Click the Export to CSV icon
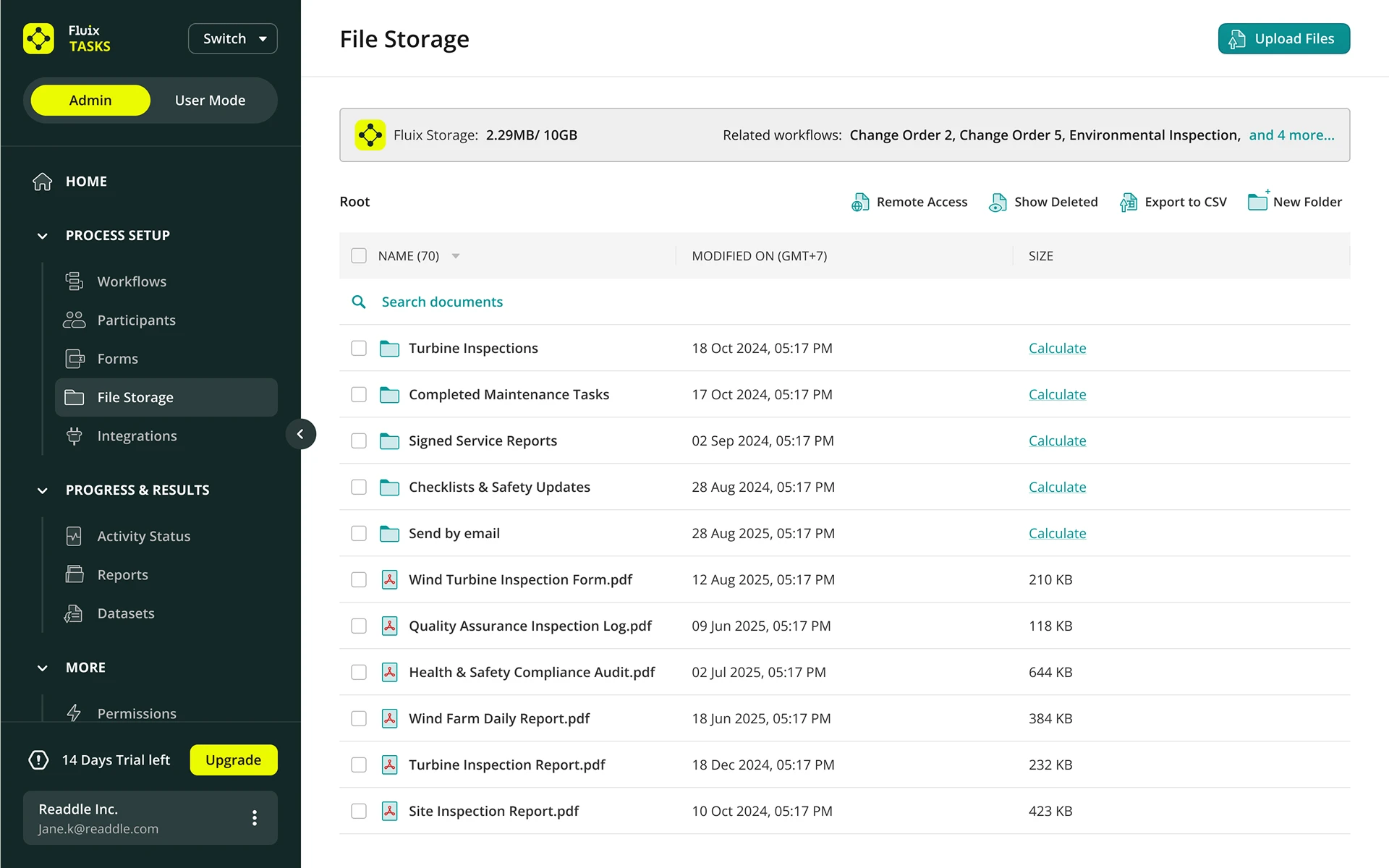Screen dimensions: 1389x868 point(1128,203)
